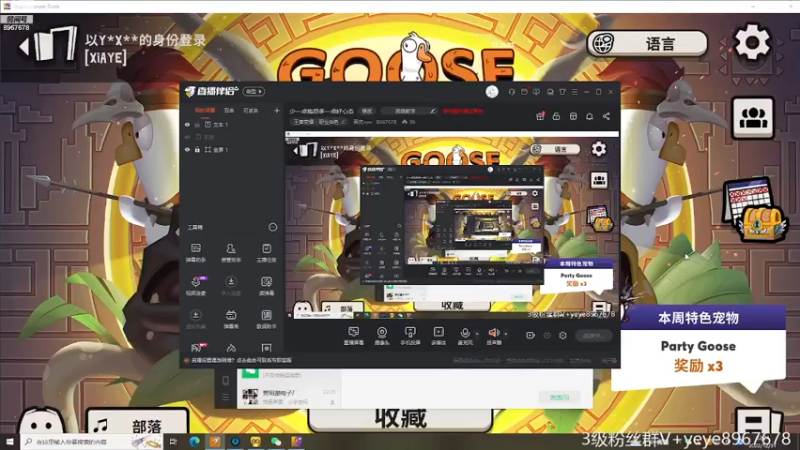The image size is (800, 450).
Task: Expand speaker options arrow
Action: click(506, 334)
